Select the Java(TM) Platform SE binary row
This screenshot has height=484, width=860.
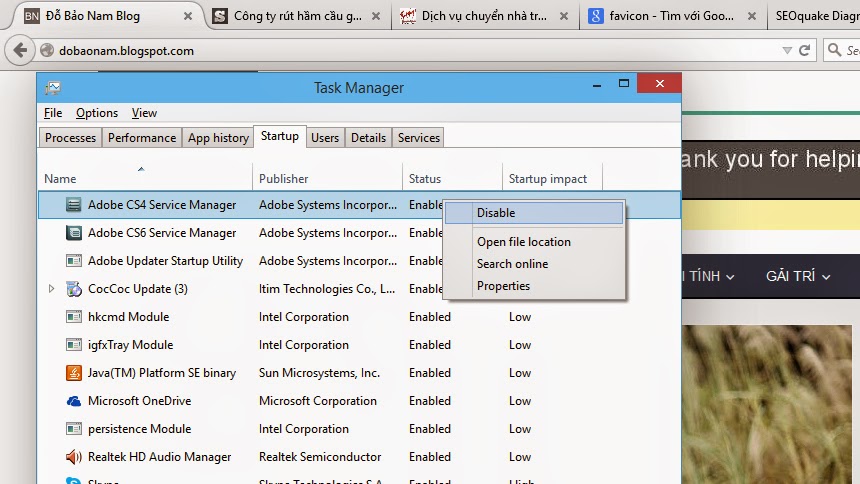pyautogui.click(x=359, y=373)
